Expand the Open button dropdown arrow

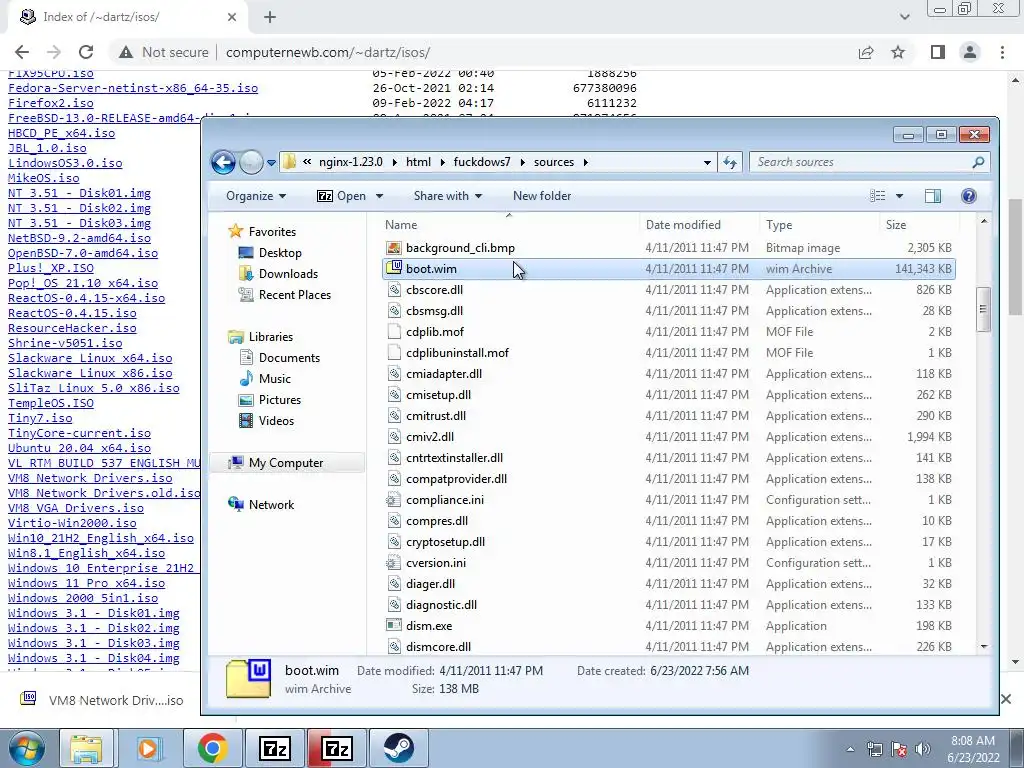(x=379, y=196)
